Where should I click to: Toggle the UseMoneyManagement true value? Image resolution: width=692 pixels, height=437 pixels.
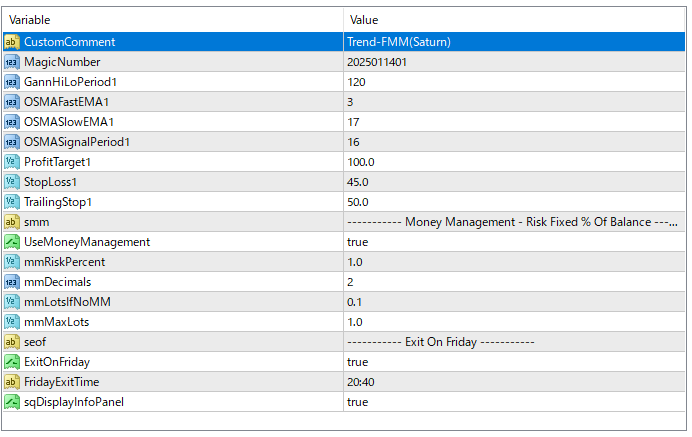coord(357,242)
